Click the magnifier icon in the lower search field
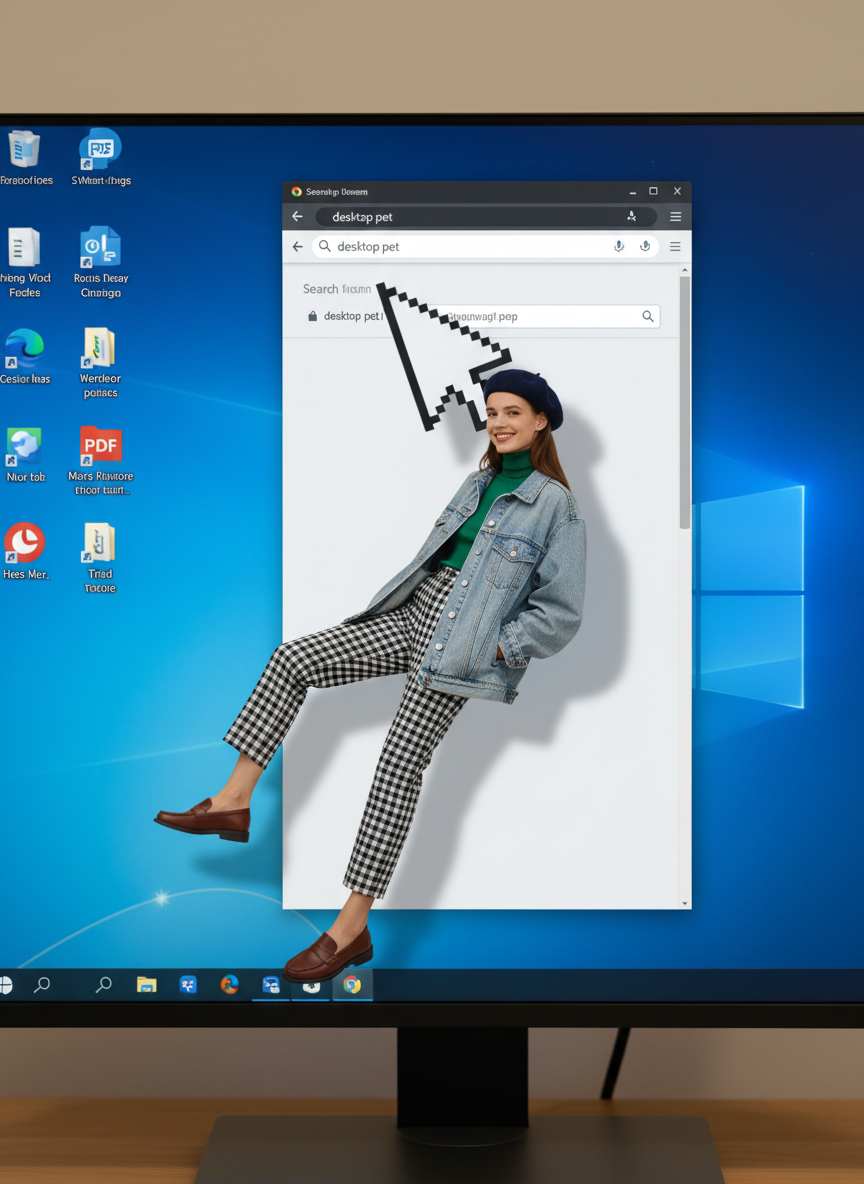 [648, 317]
